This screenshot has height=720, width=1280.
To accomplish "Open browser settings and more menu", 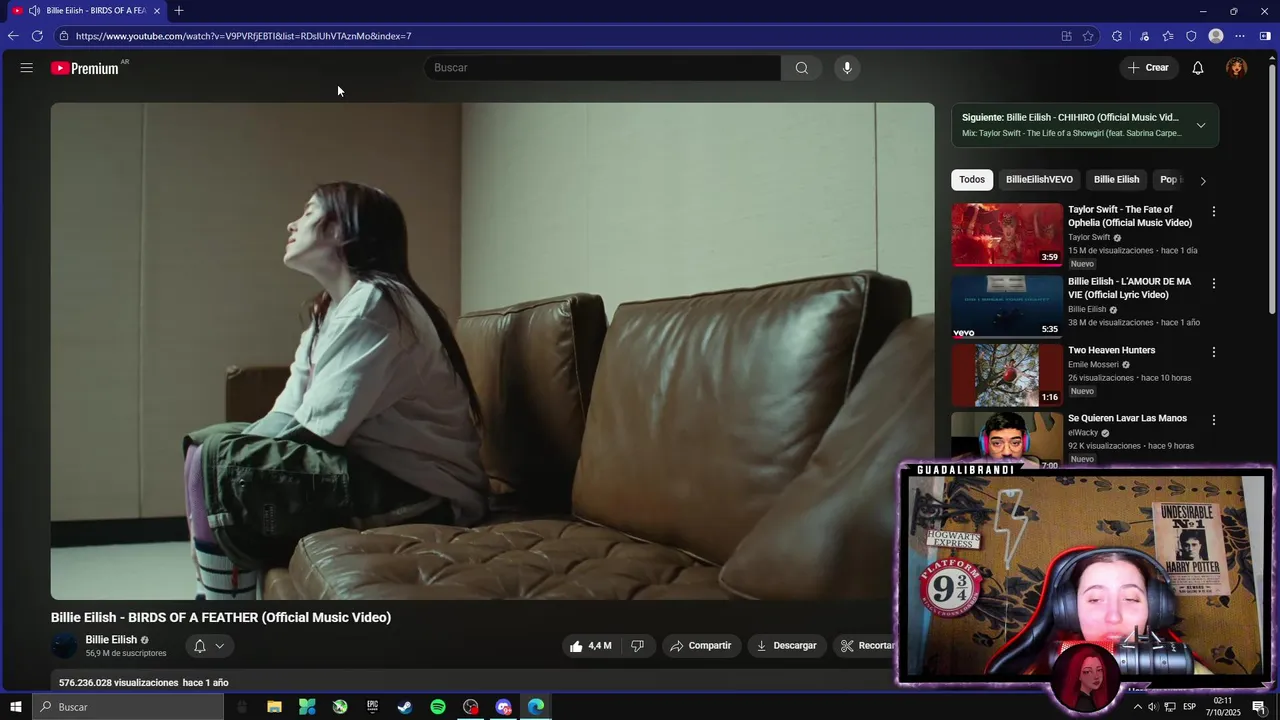I will pos(1240,36).
